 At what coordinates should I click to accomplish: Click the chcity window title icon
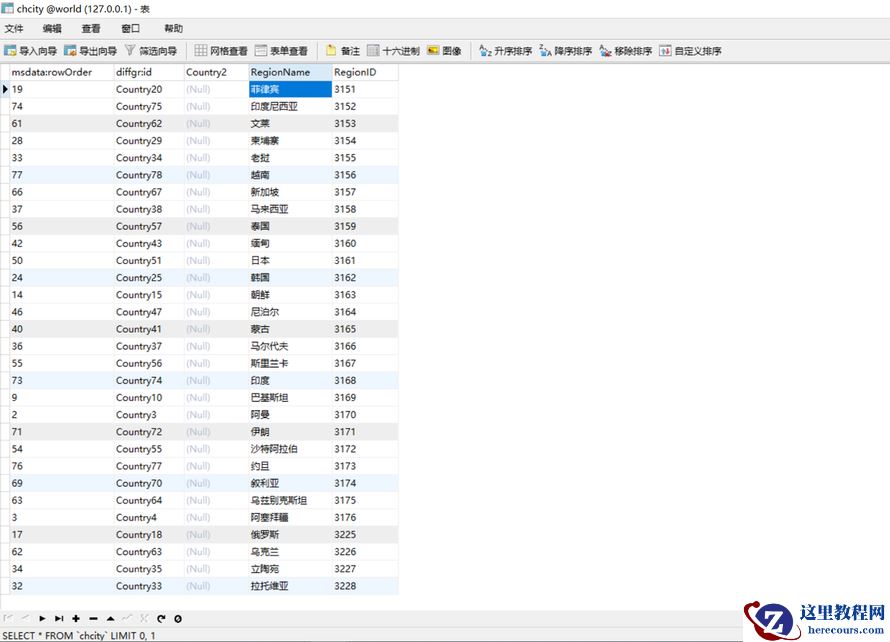click(x=7, y=9)
